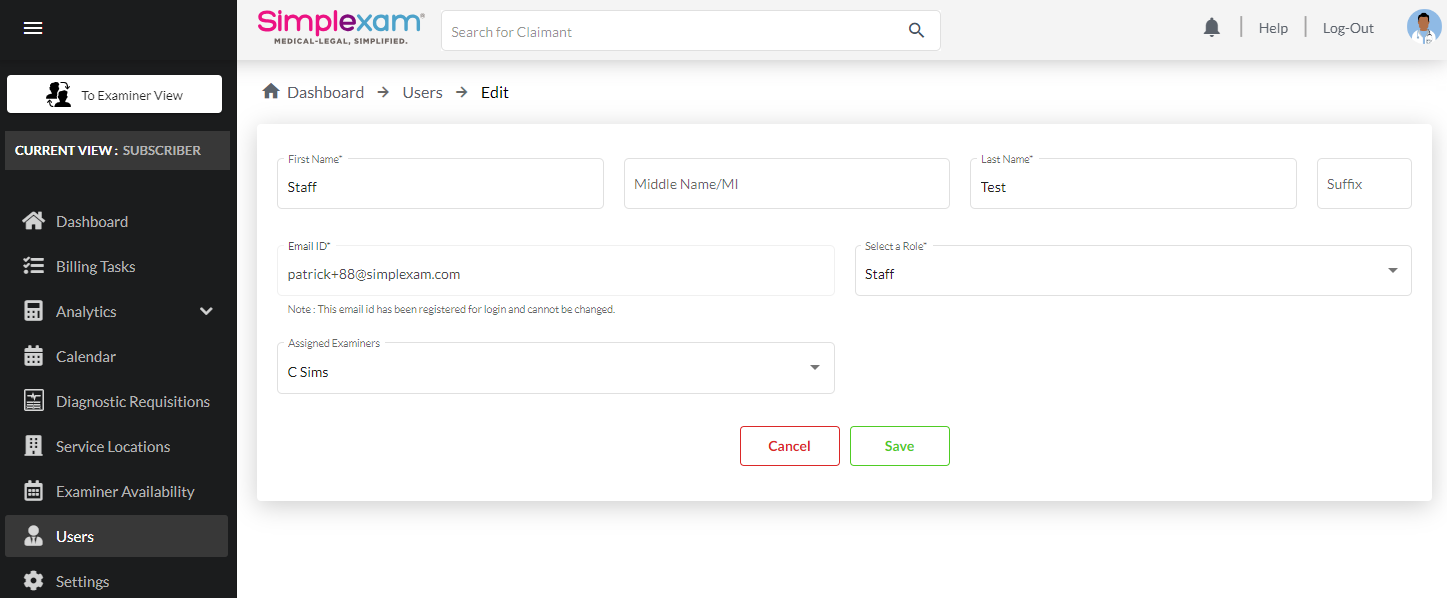Open the notifications bell

[x=1212, y=28]
